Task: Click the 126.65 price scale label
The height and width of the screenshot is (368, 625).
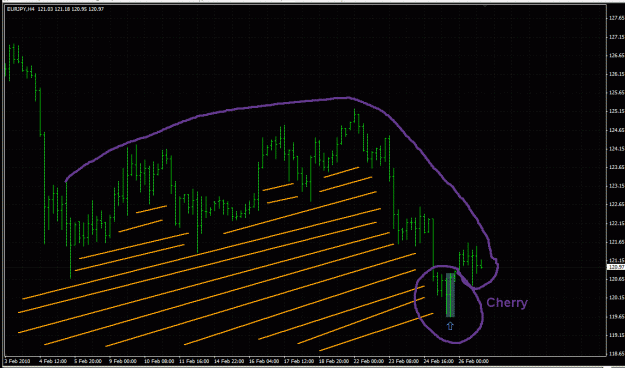Action: tap(617, 55)
